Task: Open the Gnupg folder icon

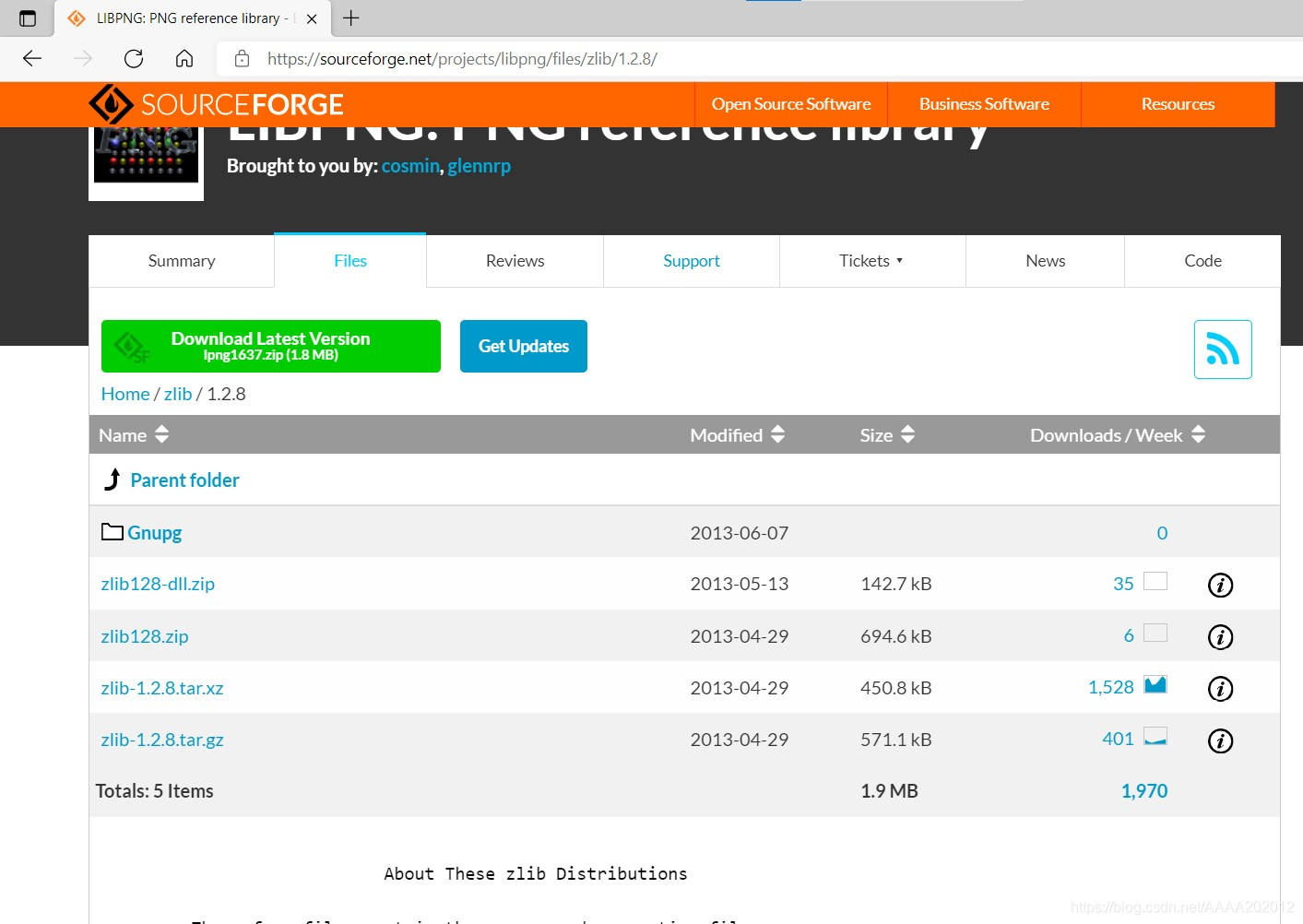Action: point(113,532)
